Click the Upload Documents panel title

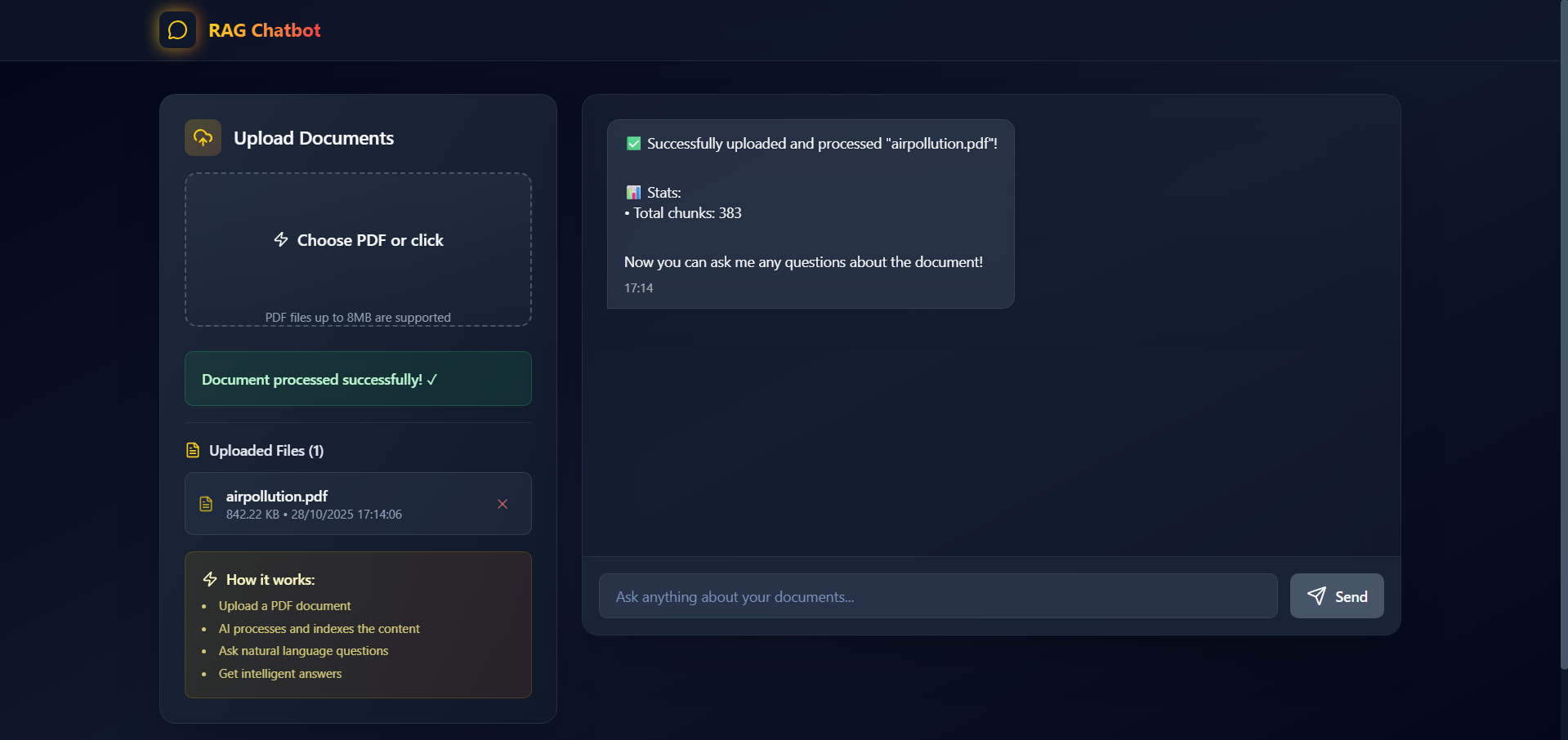[x=313, y=137]
